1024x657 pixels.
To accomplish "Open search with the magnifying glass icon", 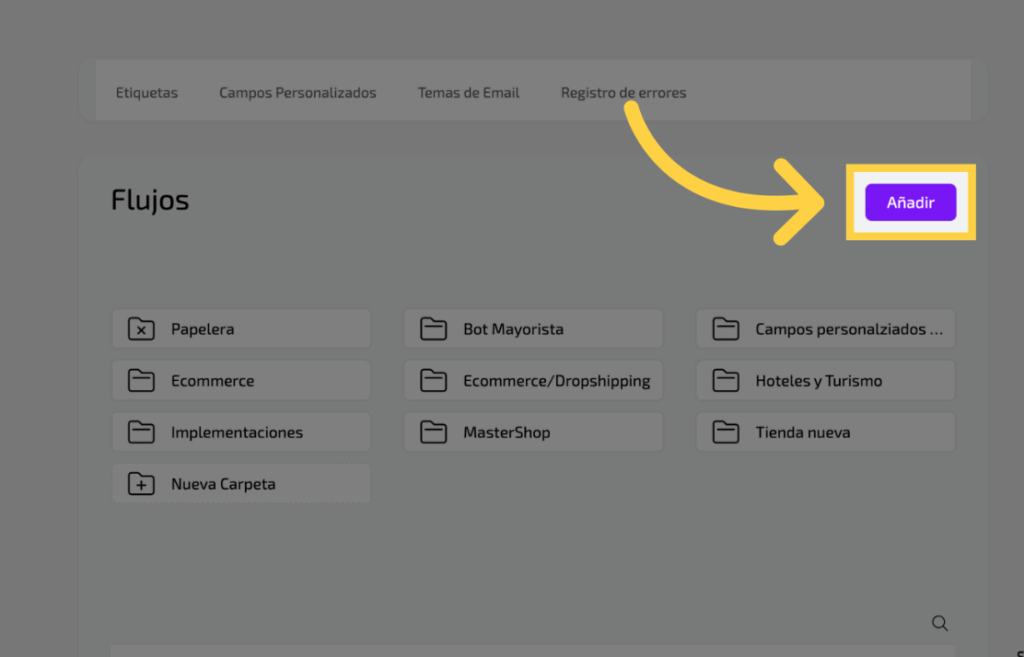I will click(x=939, y=623).
